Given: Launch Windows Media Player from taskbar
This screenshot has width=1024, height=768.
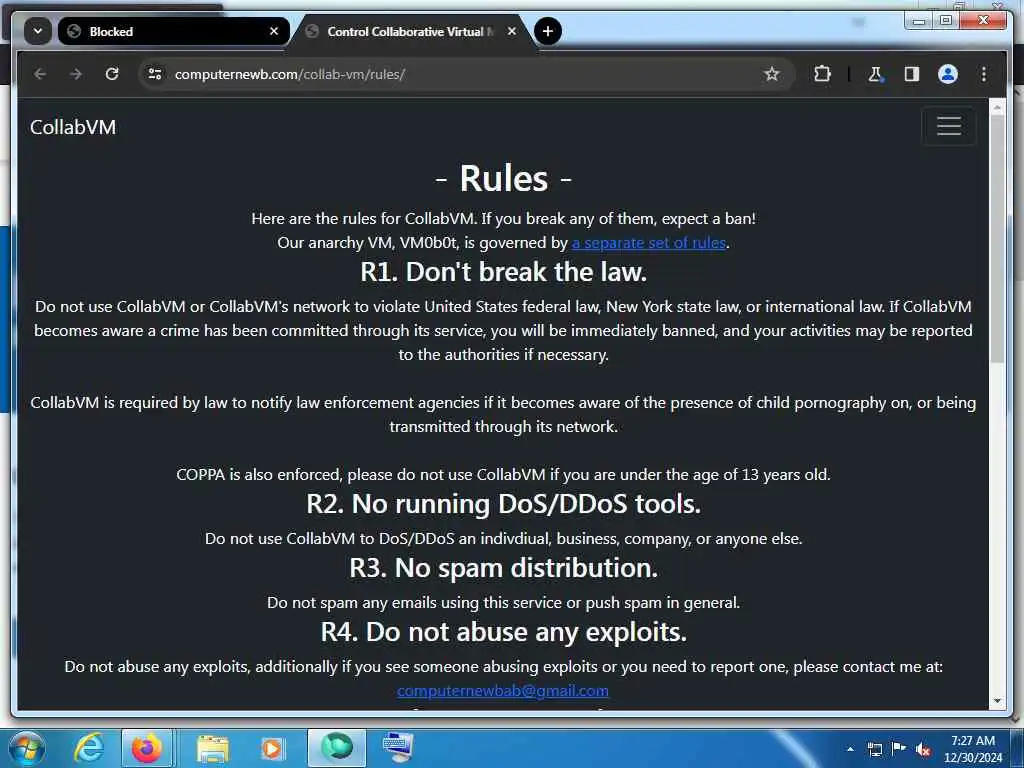Looking at the screenshot, I should pos(272,748).
